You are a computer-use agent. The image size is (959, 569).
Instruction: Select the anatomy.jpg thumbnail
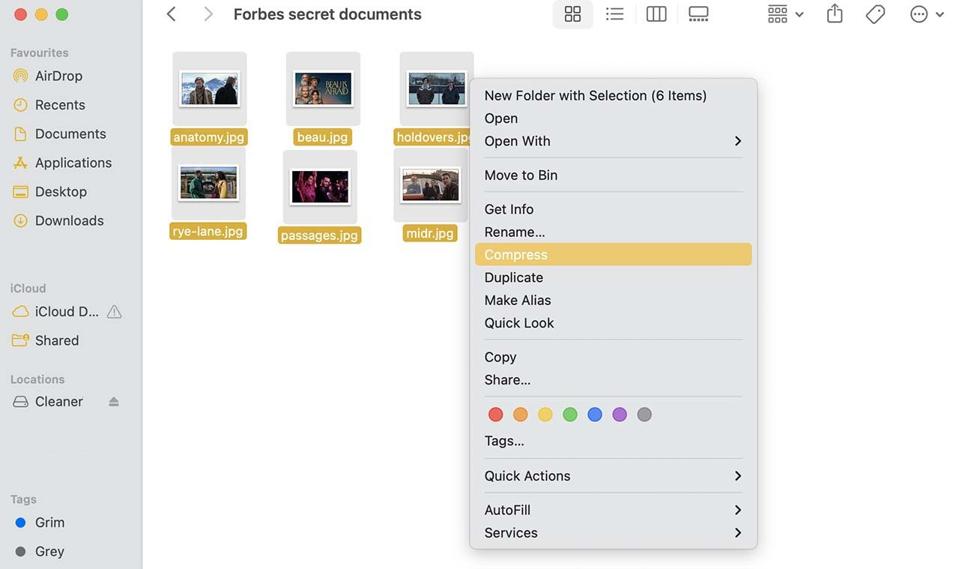click(x=209, y=89)
